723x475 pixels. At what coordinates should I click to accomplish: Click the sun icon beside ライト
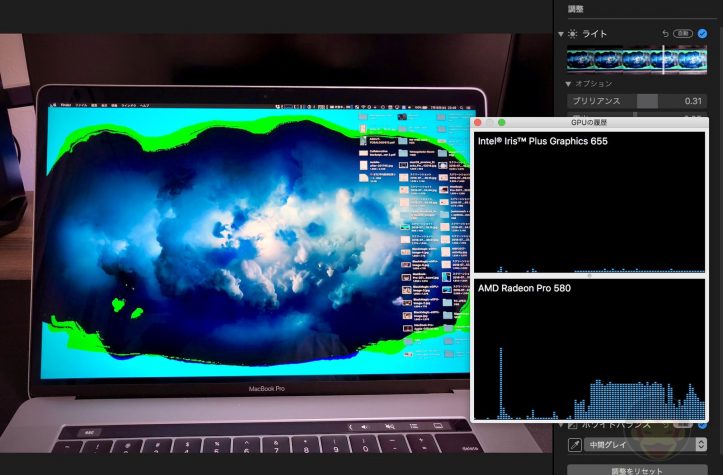(x=572, y=34)
